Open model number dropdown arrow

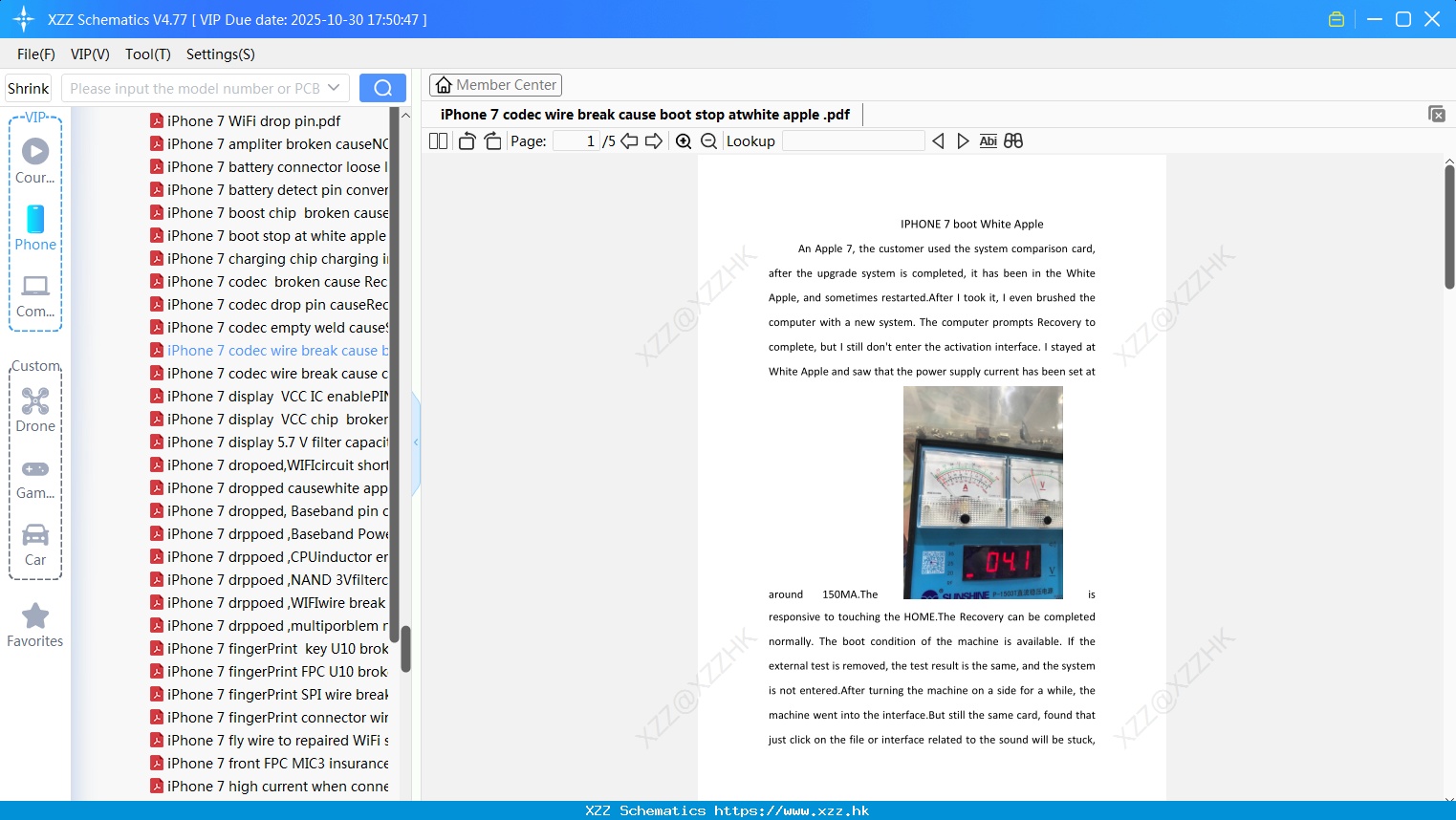click(334, 88)
